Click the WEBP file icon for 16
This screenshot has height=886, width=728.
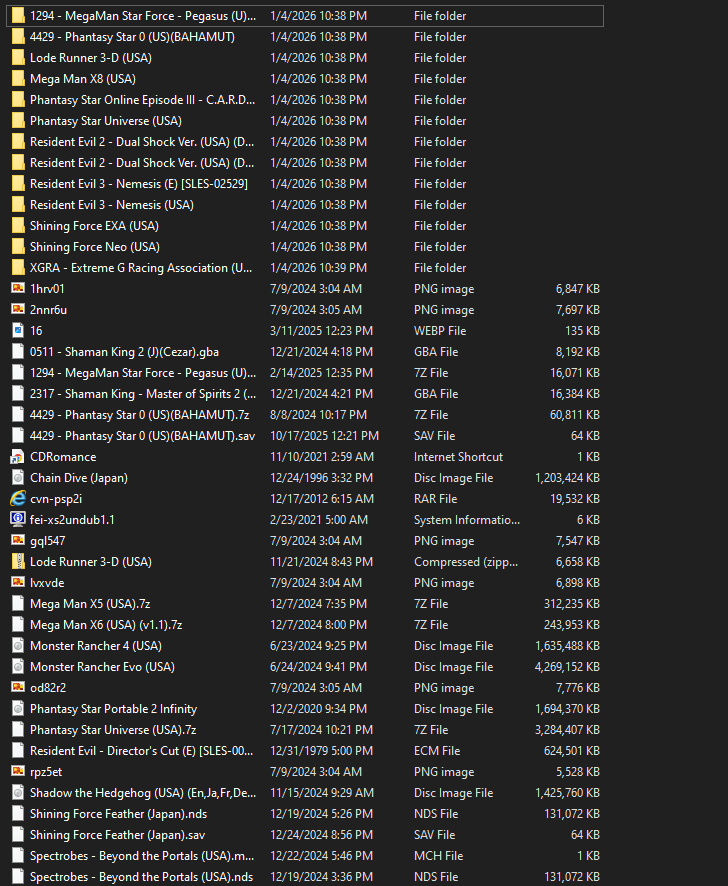coord(18,331)
